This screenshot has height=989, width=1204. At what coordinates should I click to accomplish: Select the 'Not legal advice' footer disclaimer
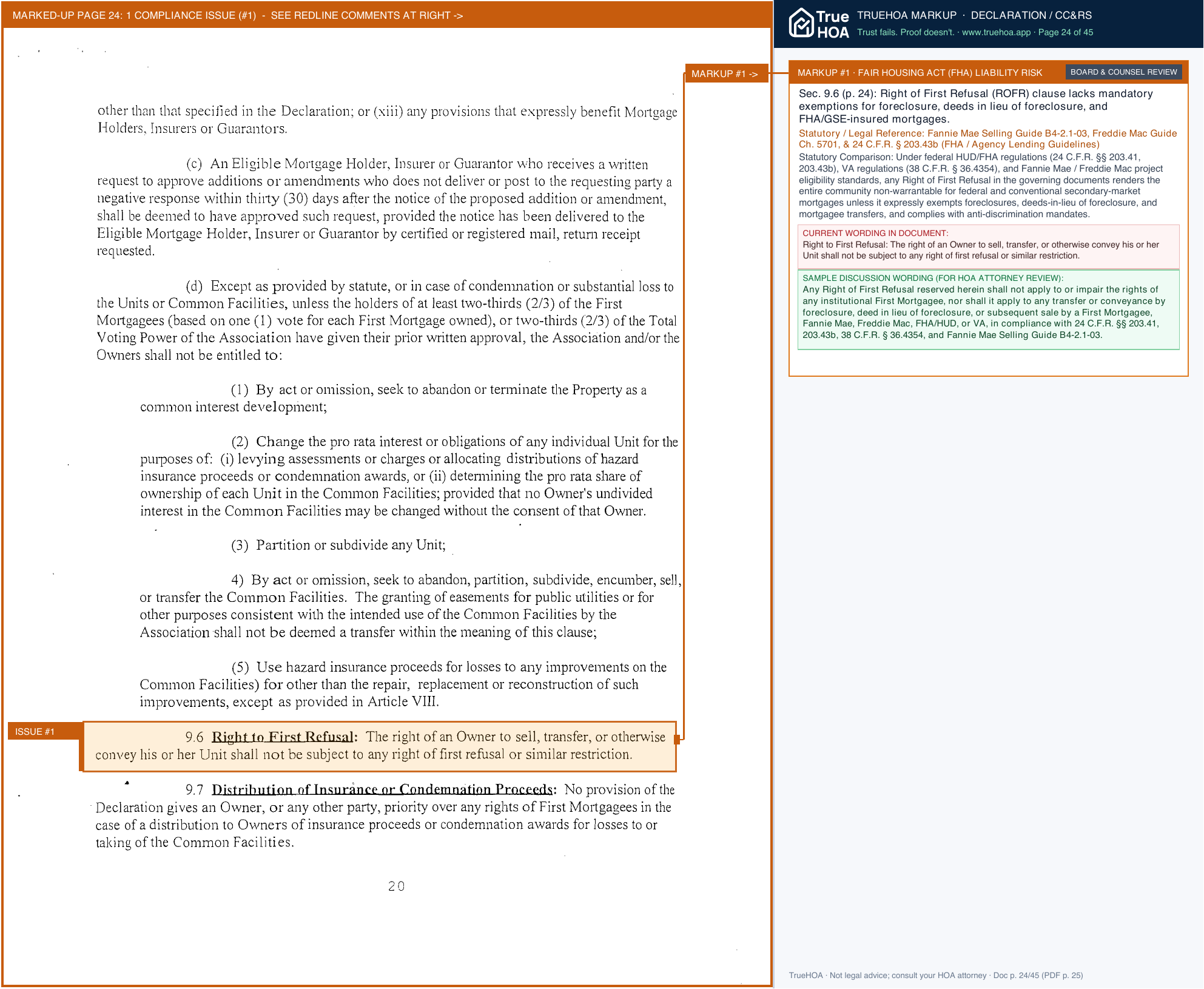click(x=909, y=975)
